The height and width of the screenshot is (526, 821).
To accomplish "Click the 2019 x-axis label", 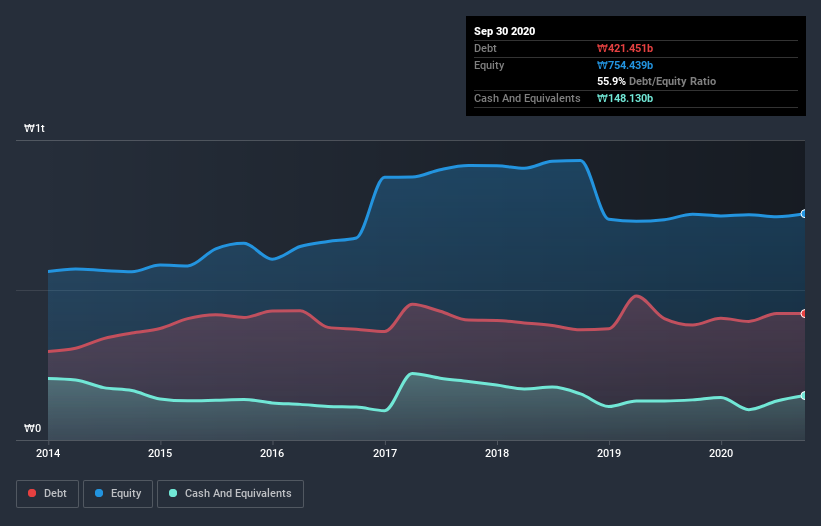I will click(609, 453).
